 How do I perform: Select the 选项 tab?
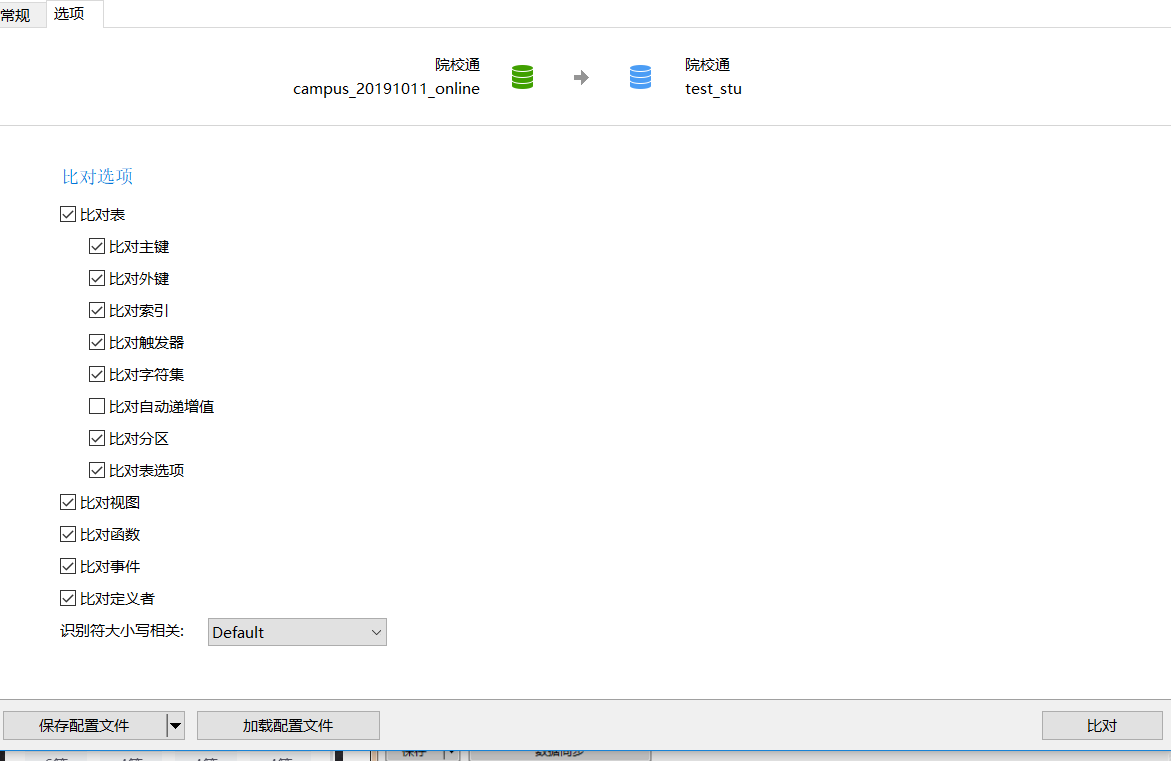tap(70, 14)
